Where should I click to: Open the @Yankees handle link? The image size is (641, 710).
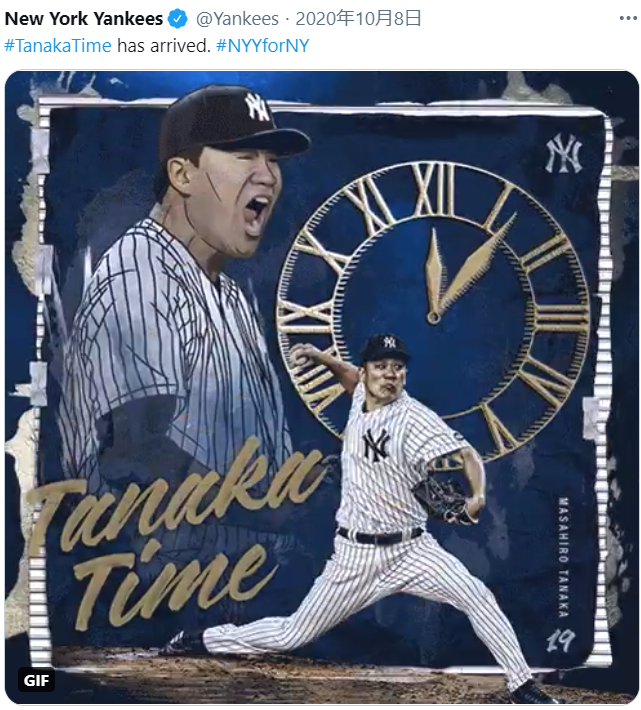(237, 19)
